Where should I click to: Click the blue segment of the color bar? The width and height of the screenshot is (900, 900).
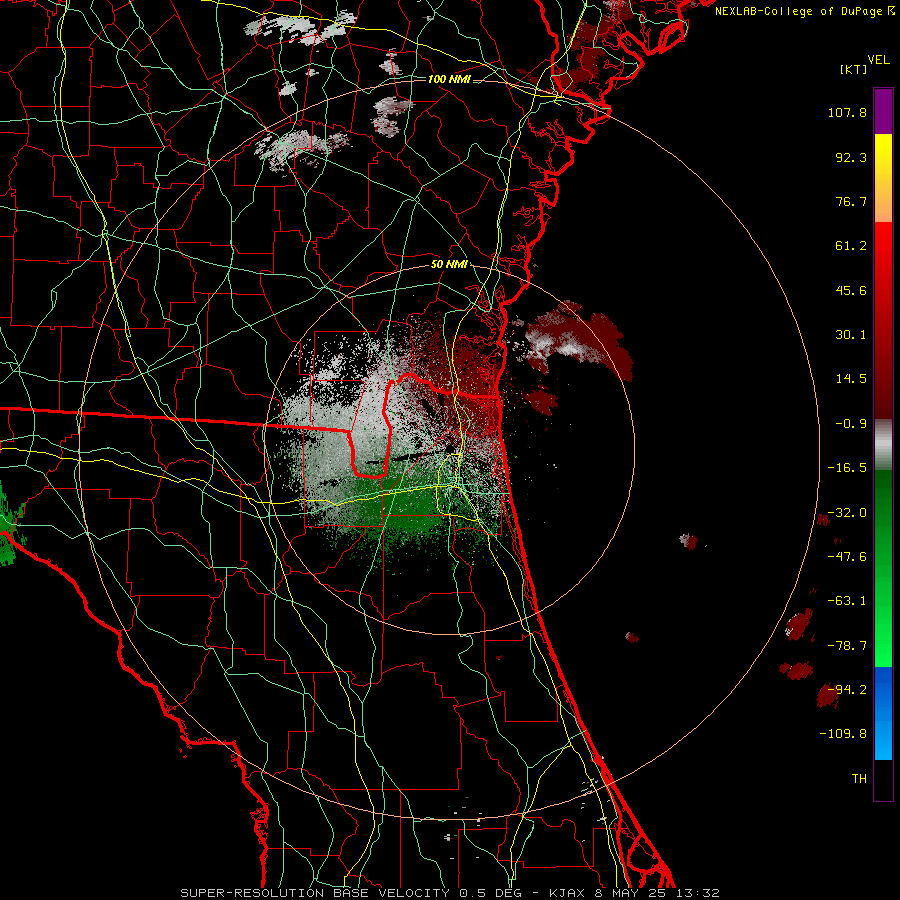883,713
